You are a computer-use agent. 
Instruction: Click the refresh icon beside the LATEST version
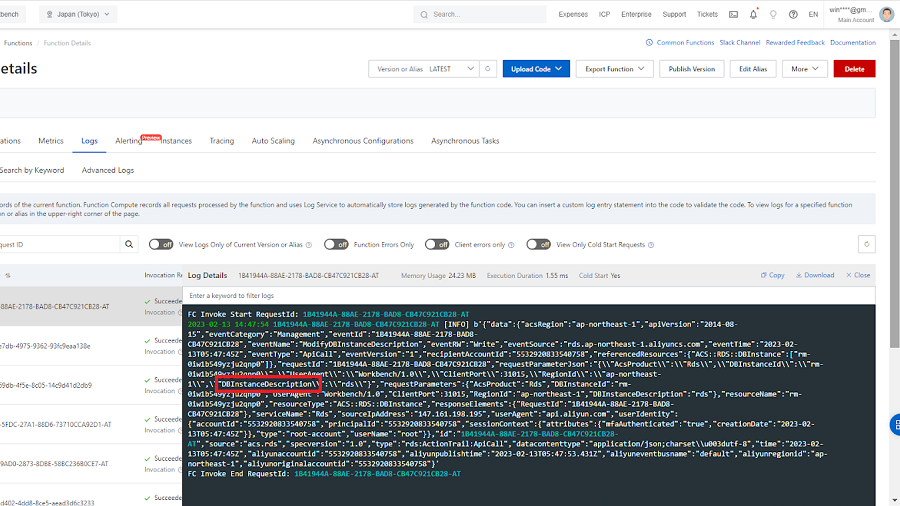pos(488,69)
